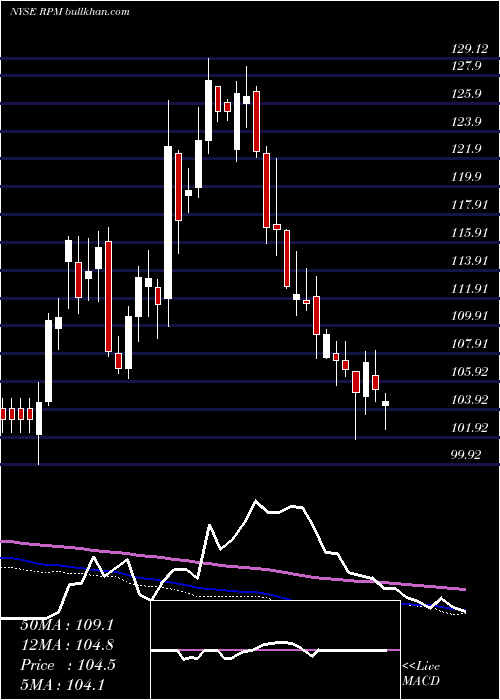Click the 123.9 price axis label
The image size is (500, 700).
pos(467,121)
